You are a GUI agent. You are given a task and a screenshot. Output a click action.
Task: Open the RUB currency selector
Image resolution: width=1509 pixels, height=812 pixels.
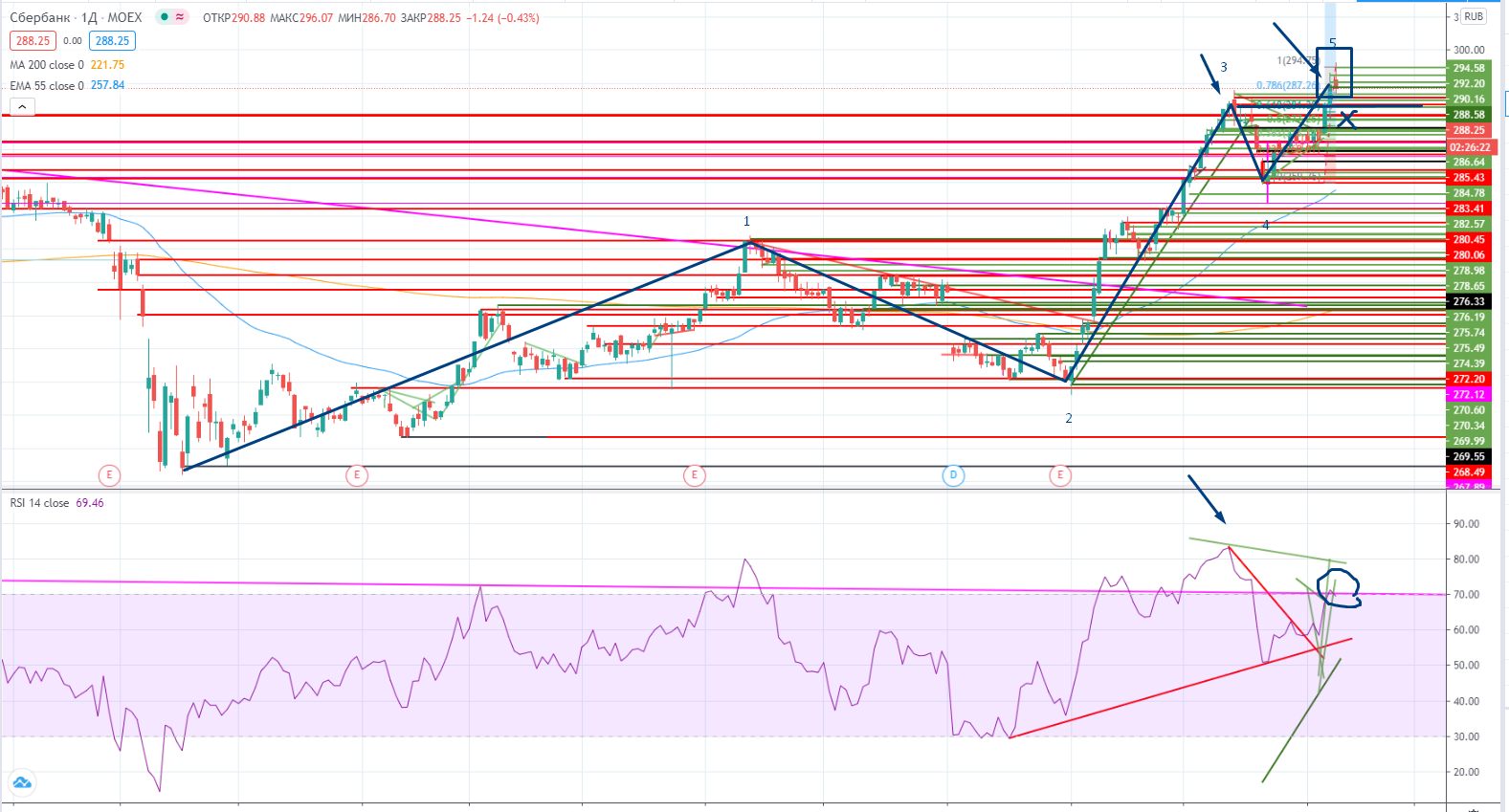(x=1474, y=16)
